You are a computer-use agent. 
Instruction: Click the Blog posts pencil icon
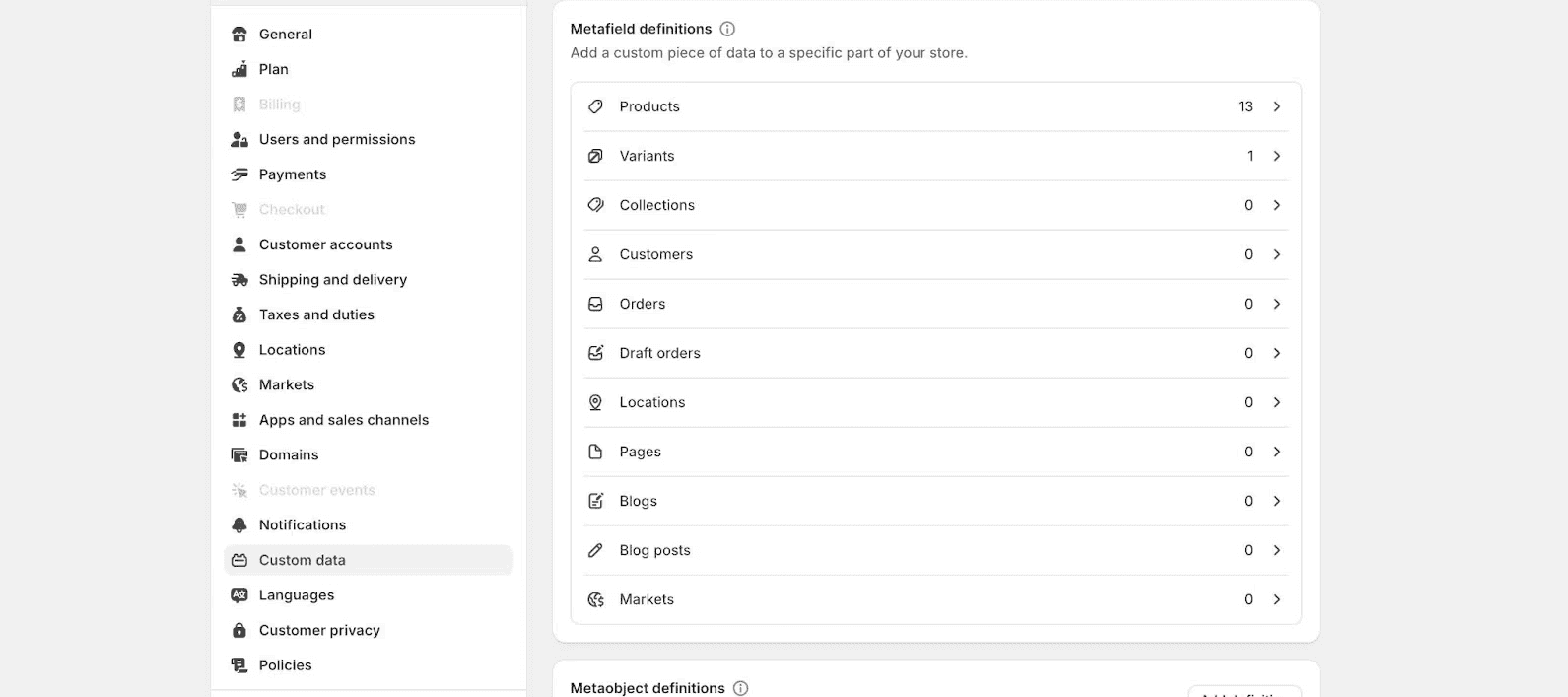tap(595, 550)
